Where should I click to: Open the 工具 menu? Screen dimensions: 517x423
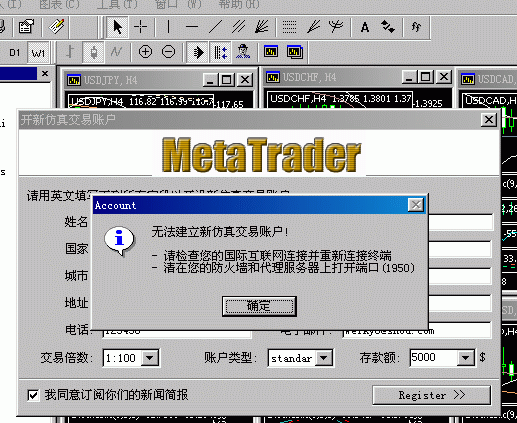(x=117, y=4)
